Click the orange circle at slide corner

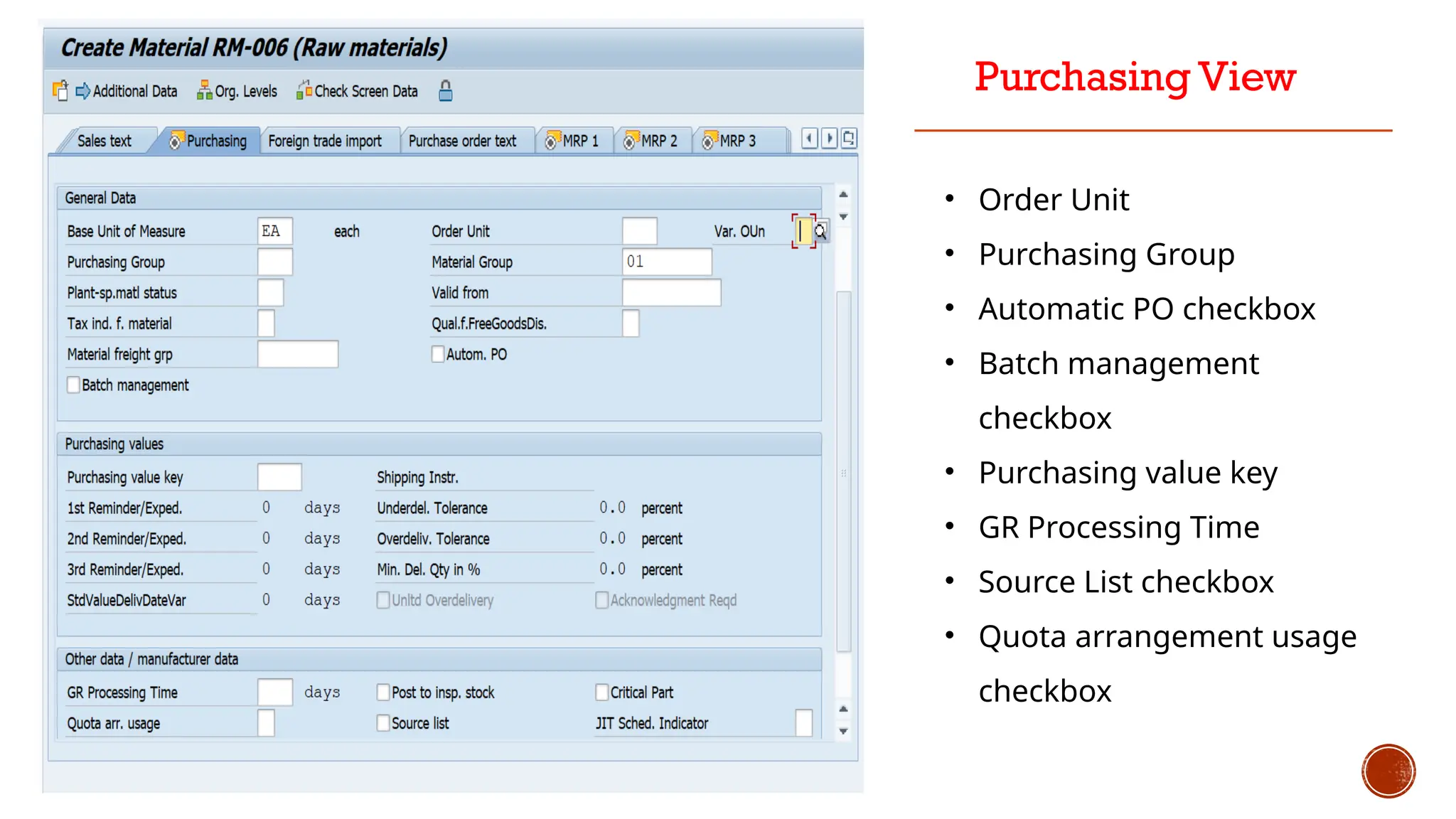(1388, 771)
